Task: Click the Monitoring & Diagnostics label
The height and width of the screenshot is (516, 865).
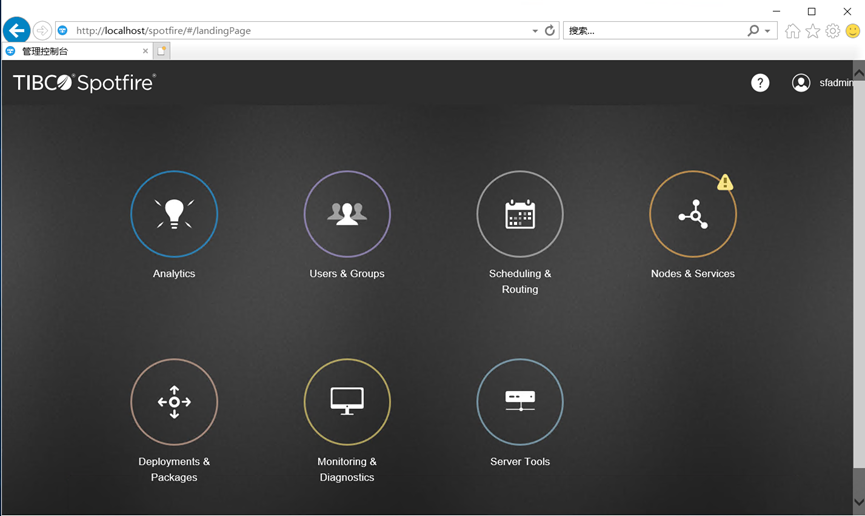Action: [x=347, y=470]
